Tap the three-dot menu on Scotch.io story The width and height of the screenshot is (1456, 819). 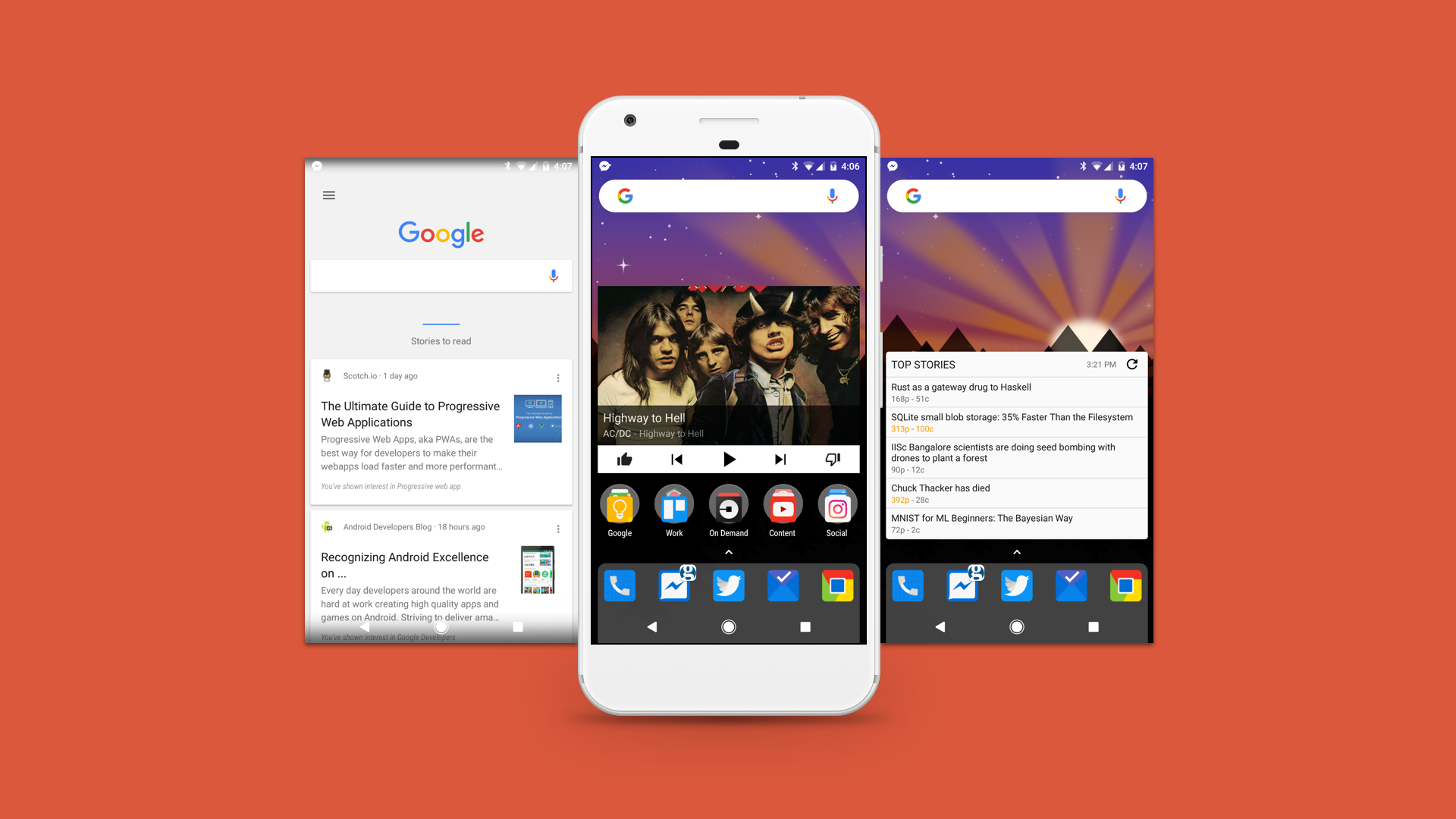pyautogui.click(x=559, y=377)
